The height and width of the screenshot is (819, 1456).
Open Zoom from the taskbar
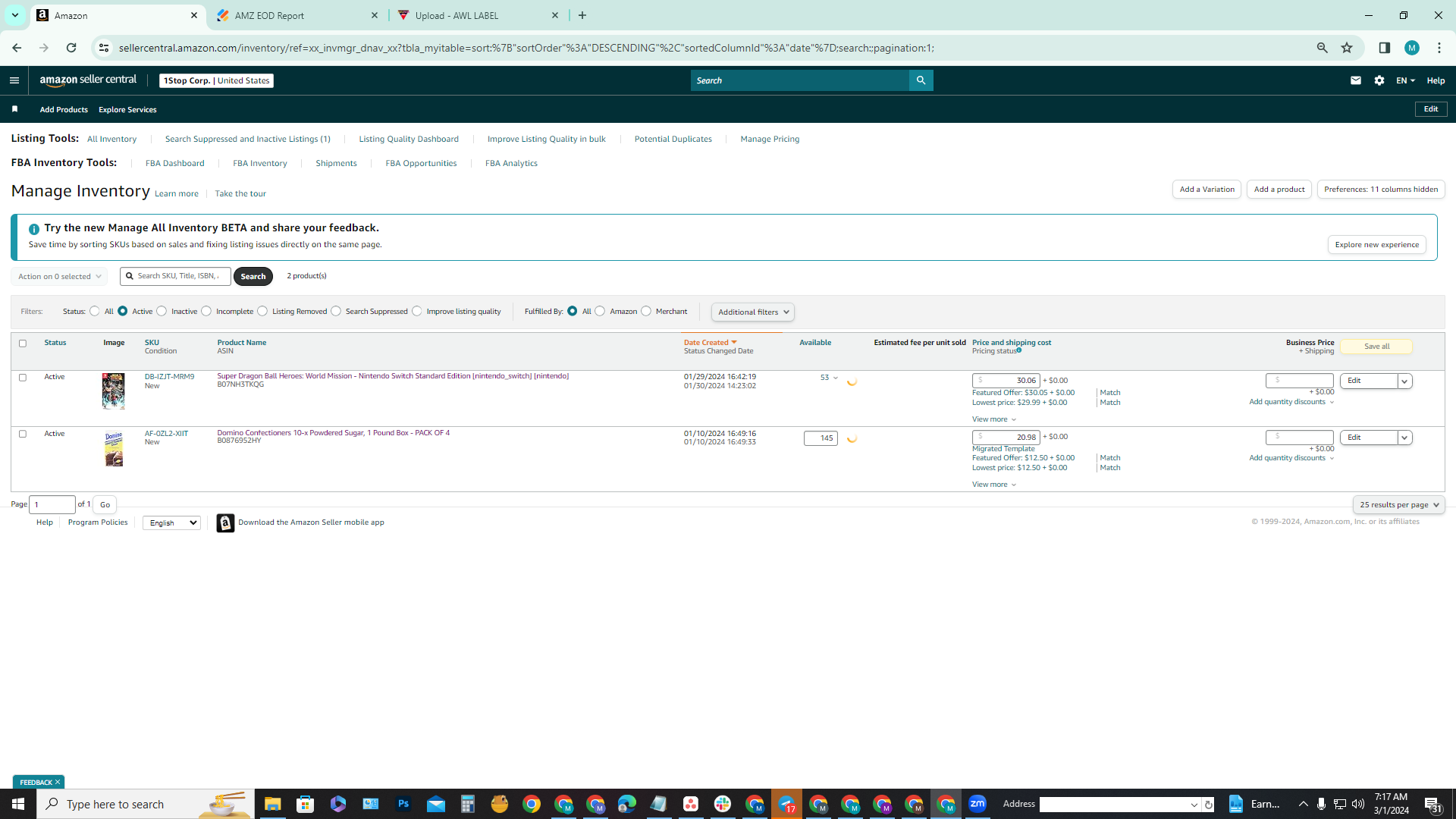click(x=977, y=804)
